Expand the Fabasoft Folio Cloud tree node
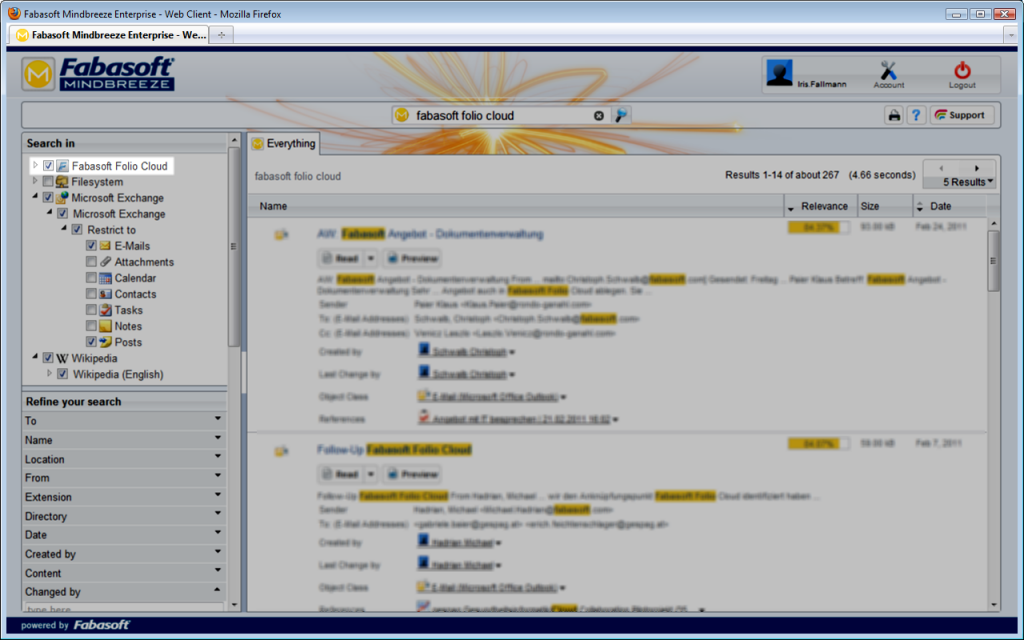Image resolution: width=1024 pixels, height=640 pixels. 35,165
